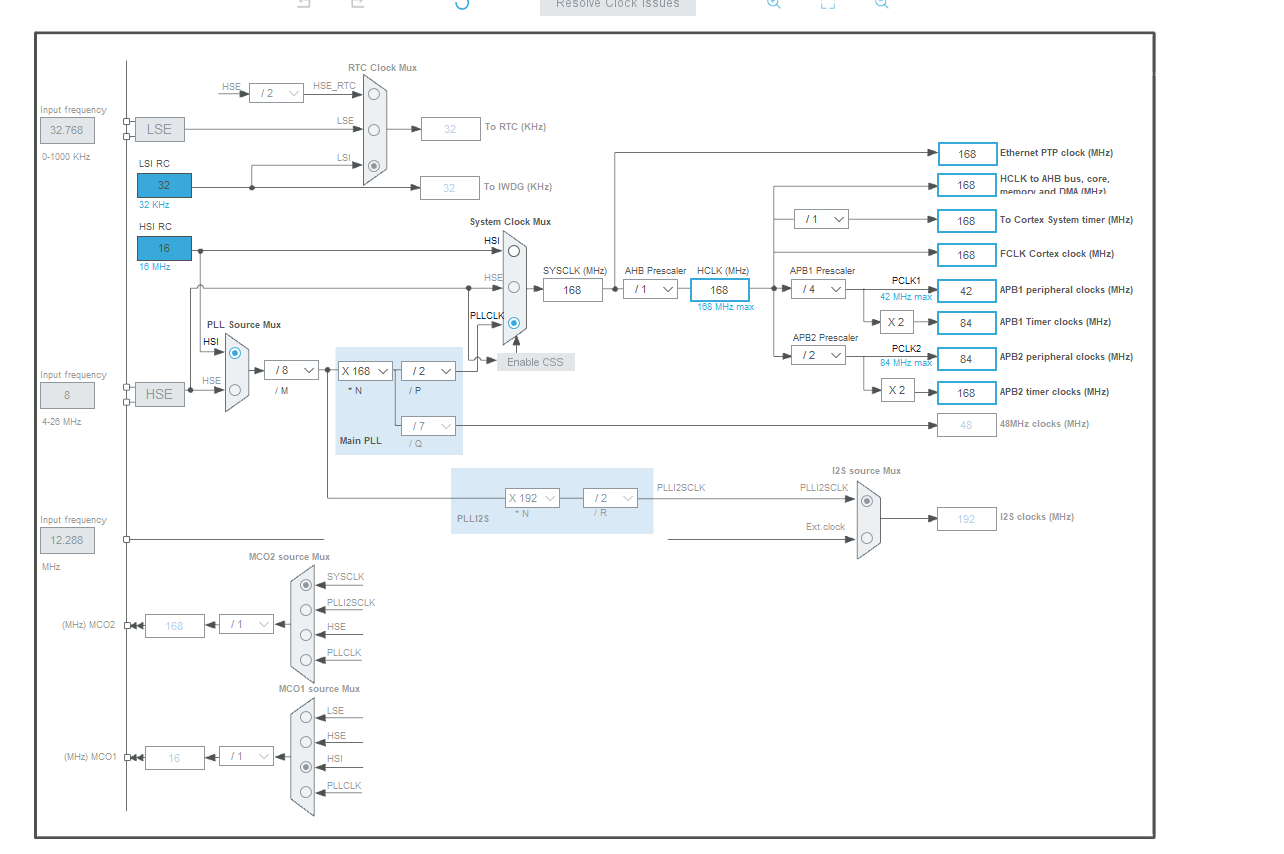Click the Enable CSS button
Screen dimensions: 1284x854
click(x=535, y=362)
